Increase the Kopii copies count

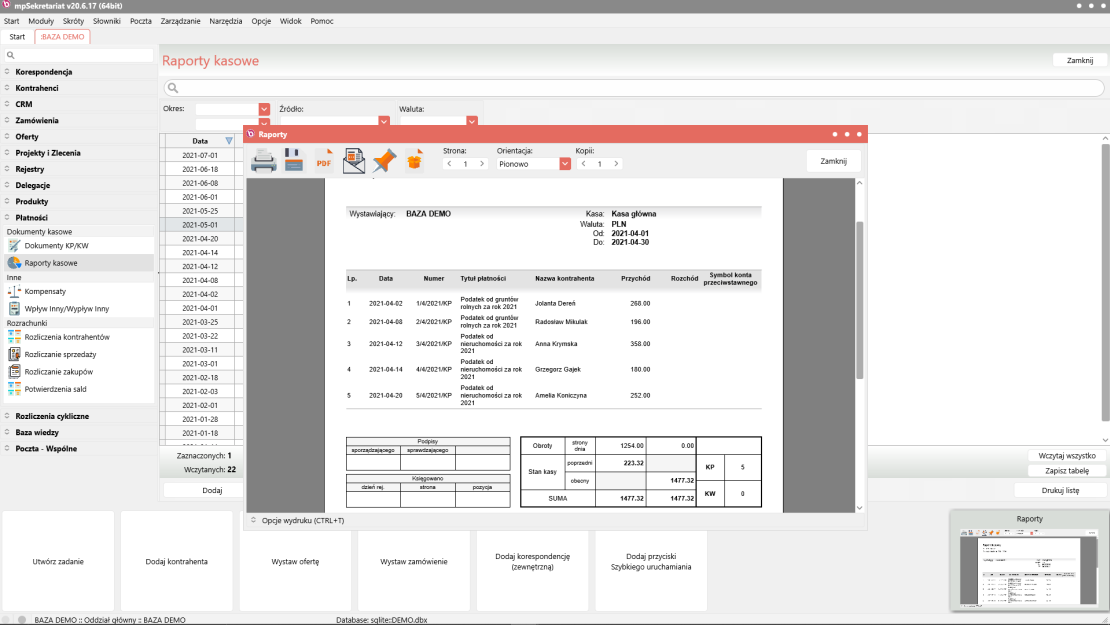(x=615, y=164)
